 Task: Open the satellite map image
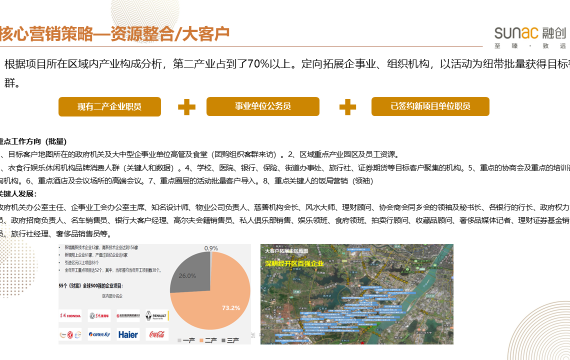[357, 294]
